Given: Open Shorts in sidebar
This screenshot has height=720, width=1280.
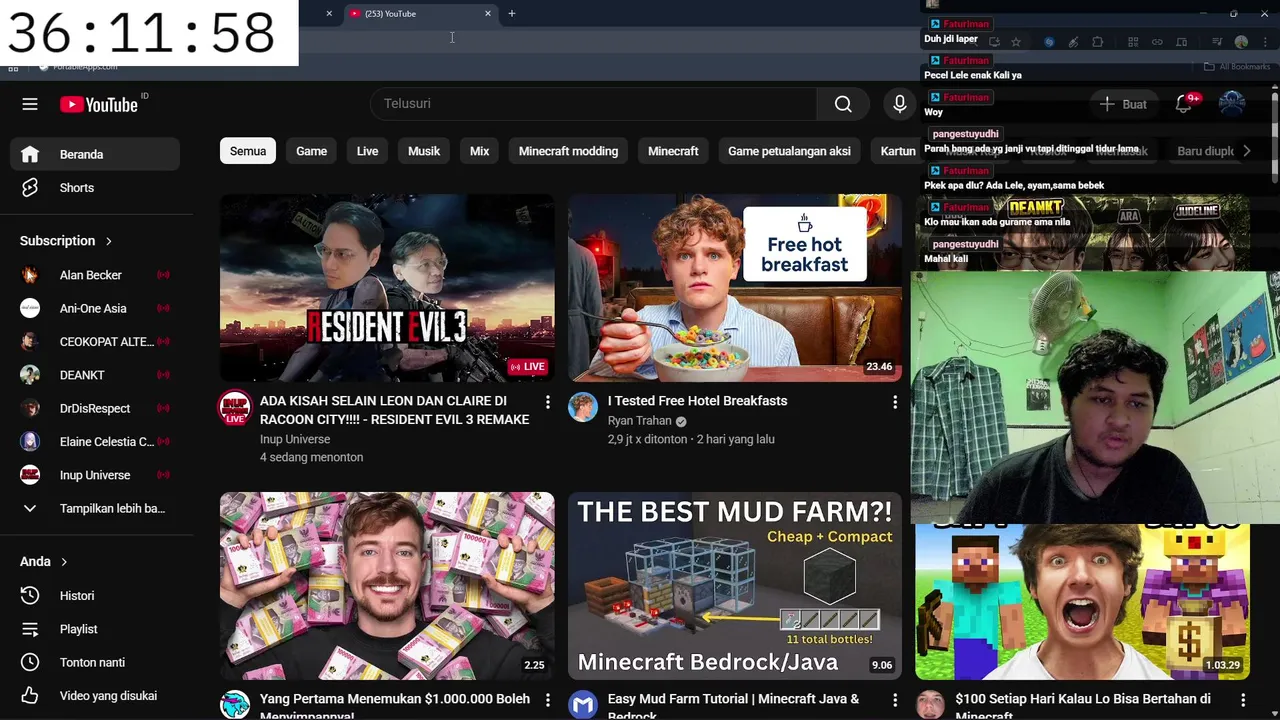Looking at the screenshot, I should pos(95,188).
